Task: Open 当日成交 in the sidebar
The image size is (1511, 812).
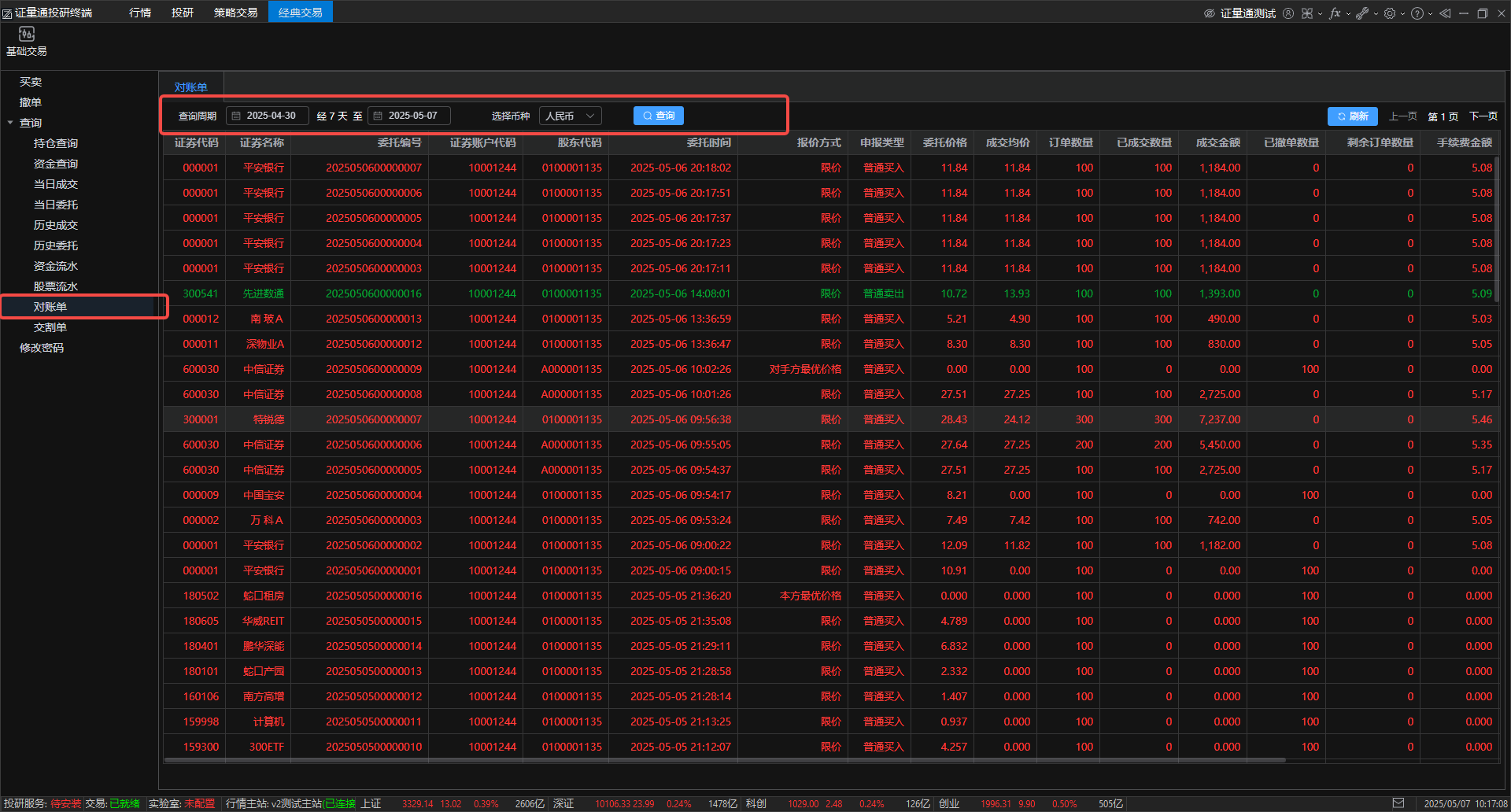Action: [x=56, y=184]
